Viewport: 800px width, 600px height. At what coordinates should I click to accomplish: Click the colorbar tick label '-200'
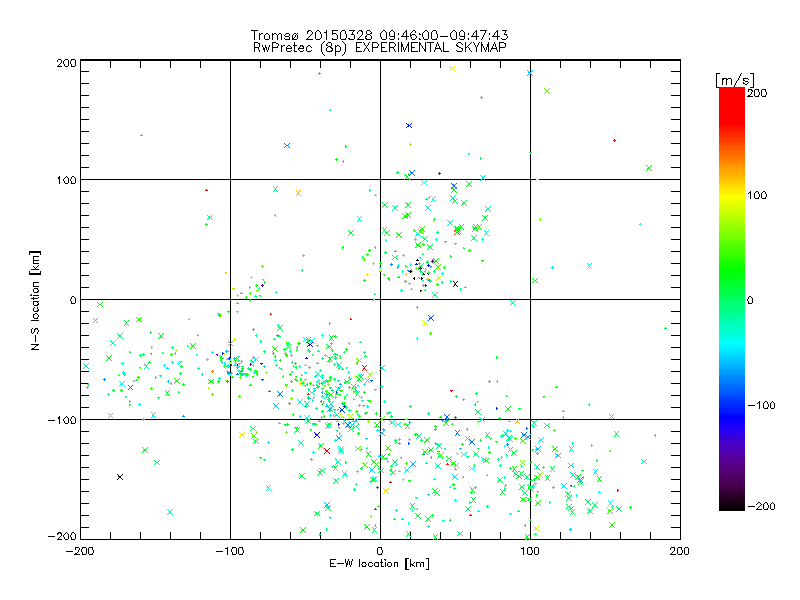click(x=762, y=506)
